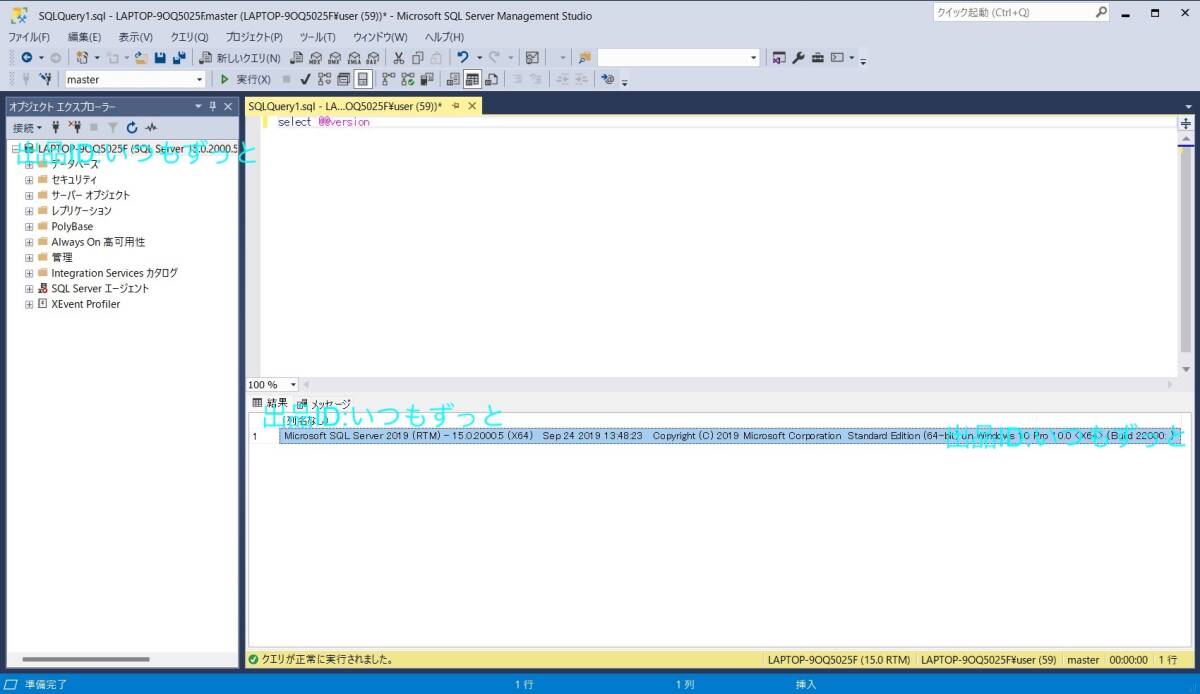Open a new query window
The height and width of the screenshot is (694, 1200).
[x=240, y=57]
